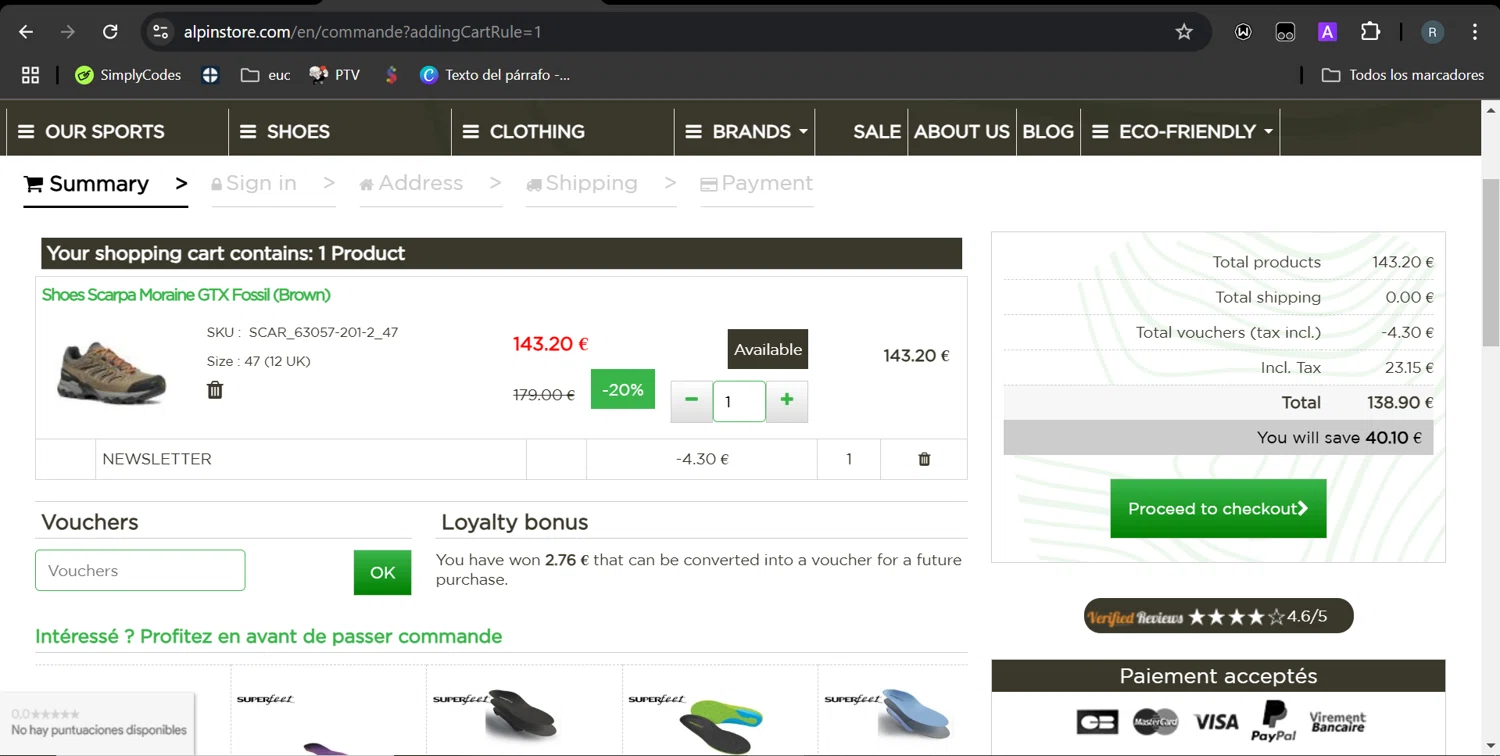Image resolution: width=1500 pixels, height=756 pixels.
Task: Click Virement Bancaire payment logo
Action: click(1338, 721)
